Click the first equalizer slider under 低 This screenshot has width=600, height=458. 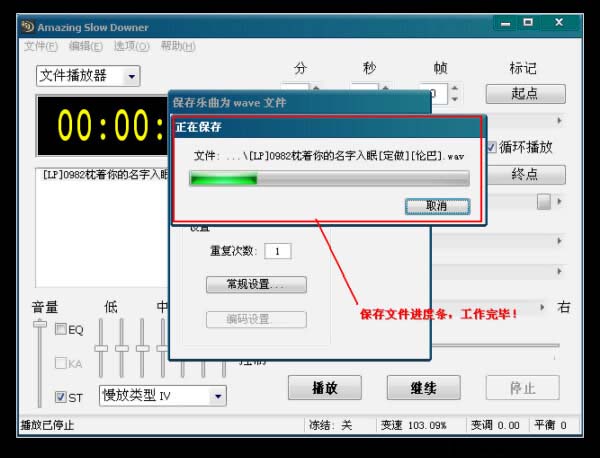[x=101, y=348]
